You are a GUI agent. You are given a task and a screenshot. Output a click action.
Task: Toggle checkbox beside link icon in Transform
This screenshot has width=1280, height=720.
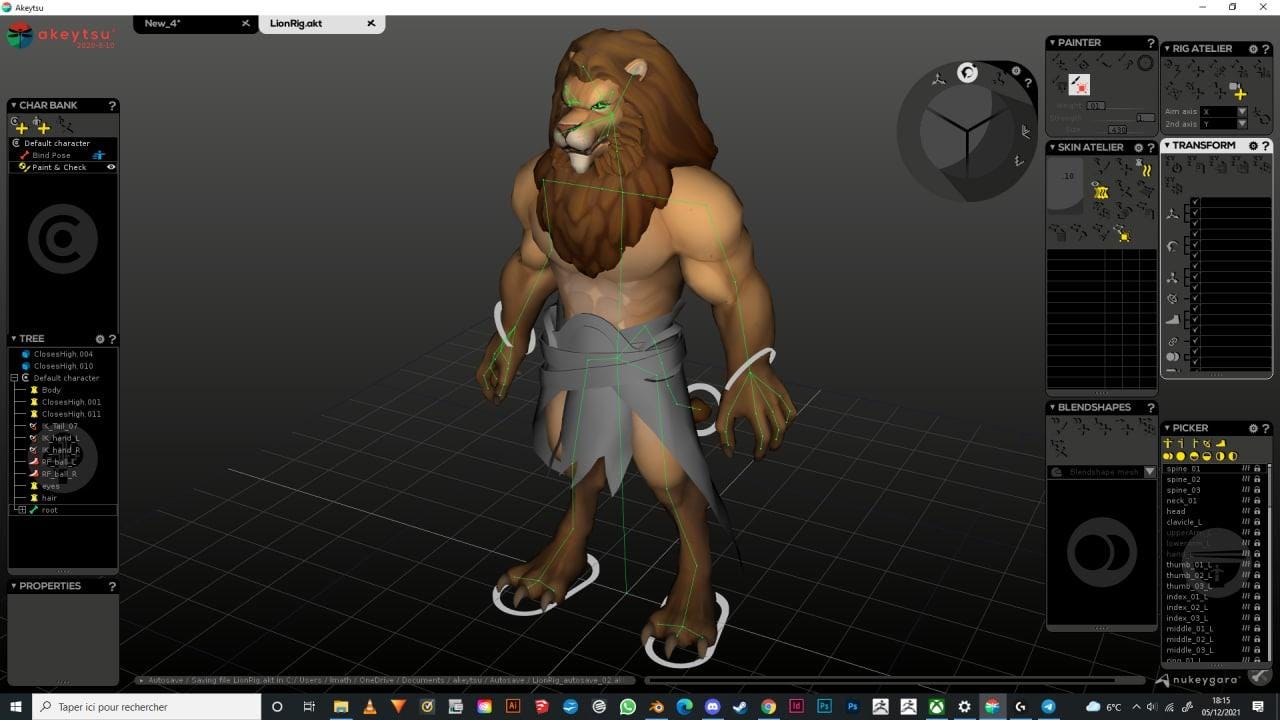click(x=1194, y=340)
